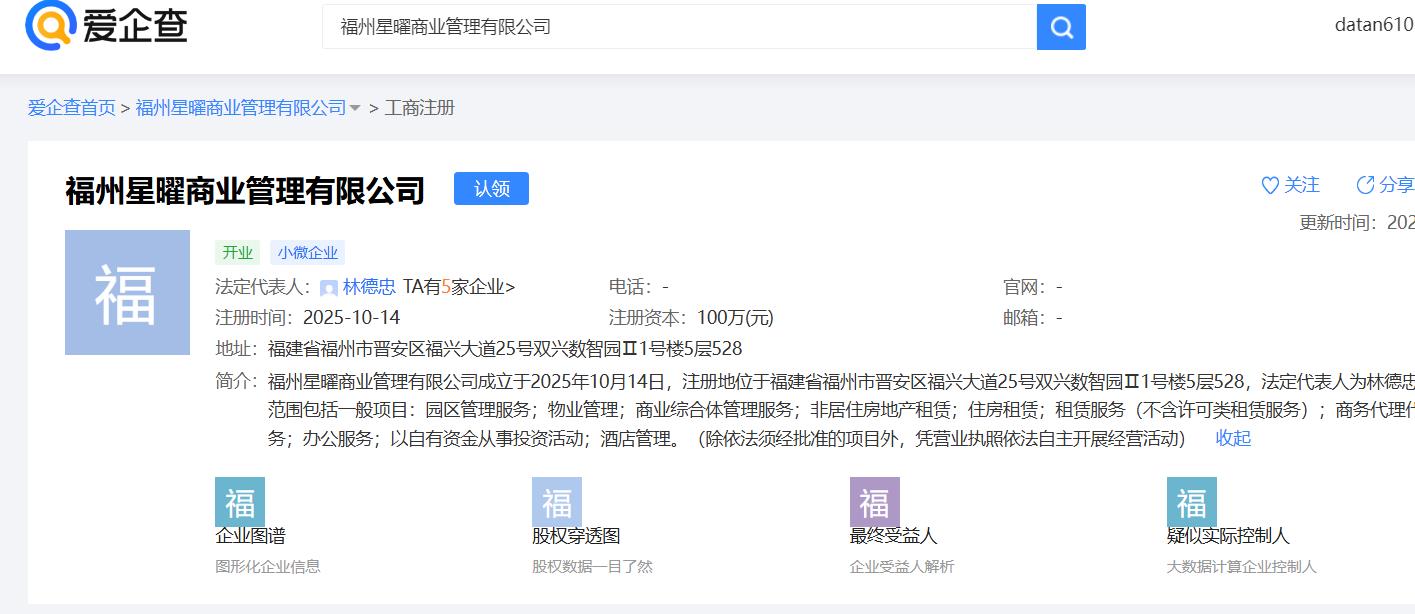Open the 股权穿透图 icon tile
The height and width of the screenshot is (614, 1415).
(x=557, y=502)
